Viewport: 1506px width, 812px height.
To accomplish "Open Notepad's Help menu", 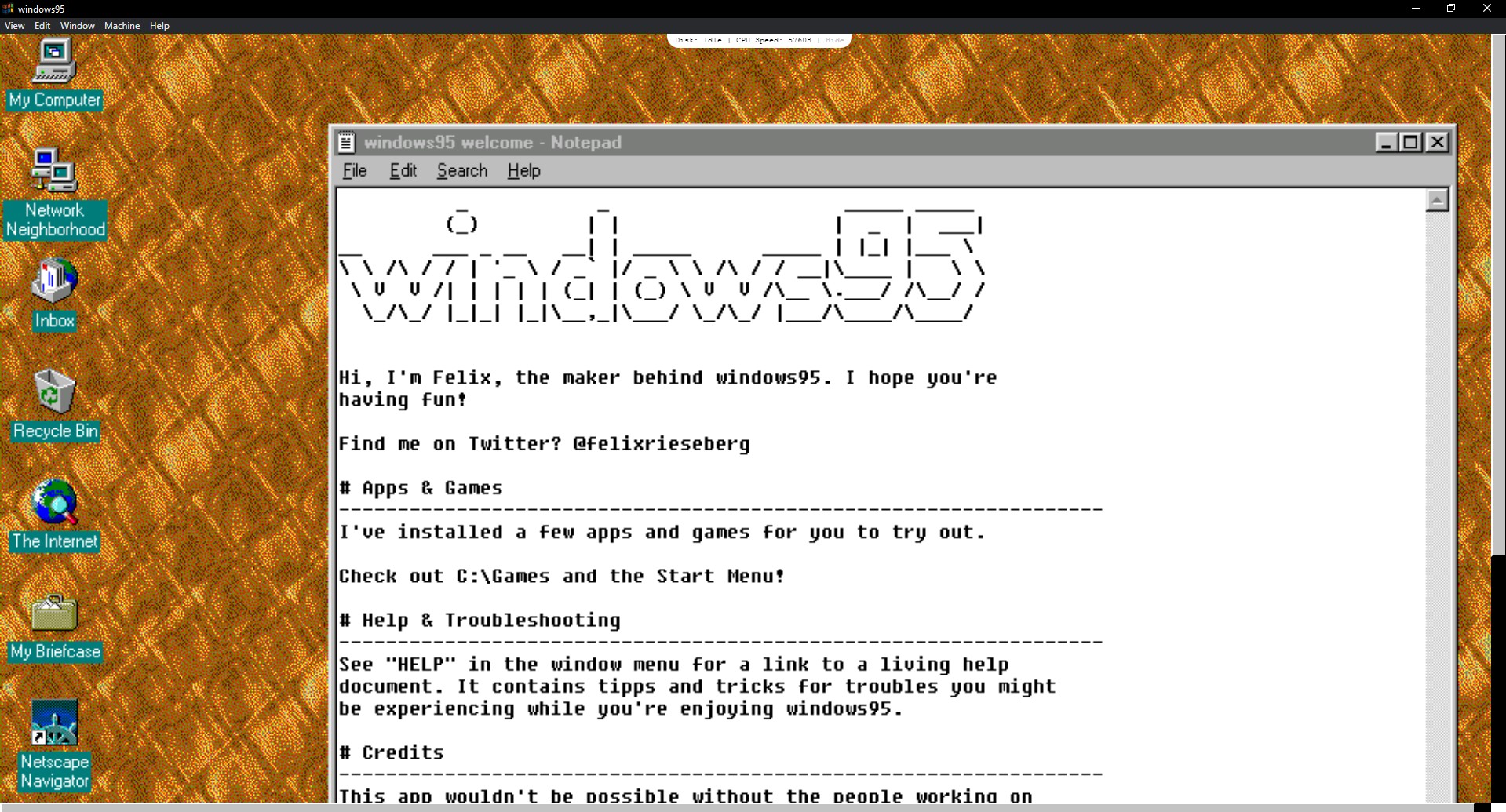I will (x=523, y=170).
